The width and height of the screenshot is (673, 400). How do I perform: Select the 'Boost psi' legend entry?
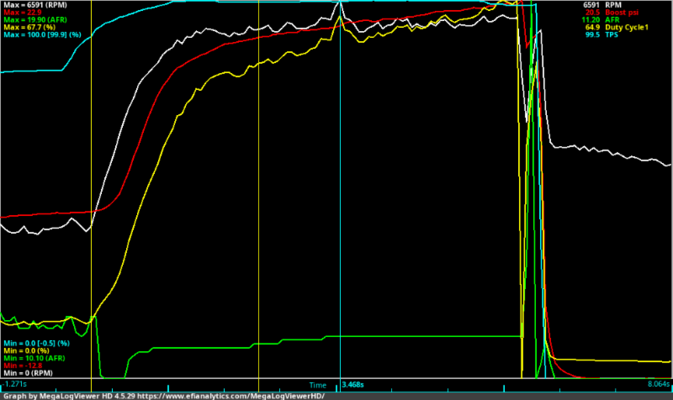click(621, 12)
